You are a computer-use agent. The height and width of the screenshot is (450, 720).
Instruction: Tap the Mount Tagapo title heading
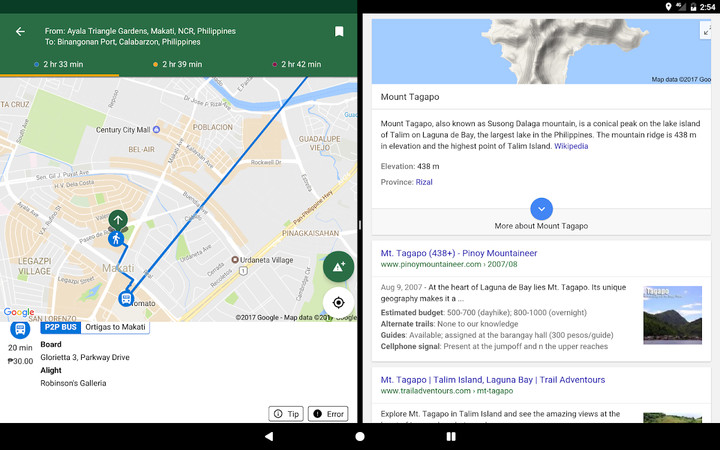click(x=410, y=97)
